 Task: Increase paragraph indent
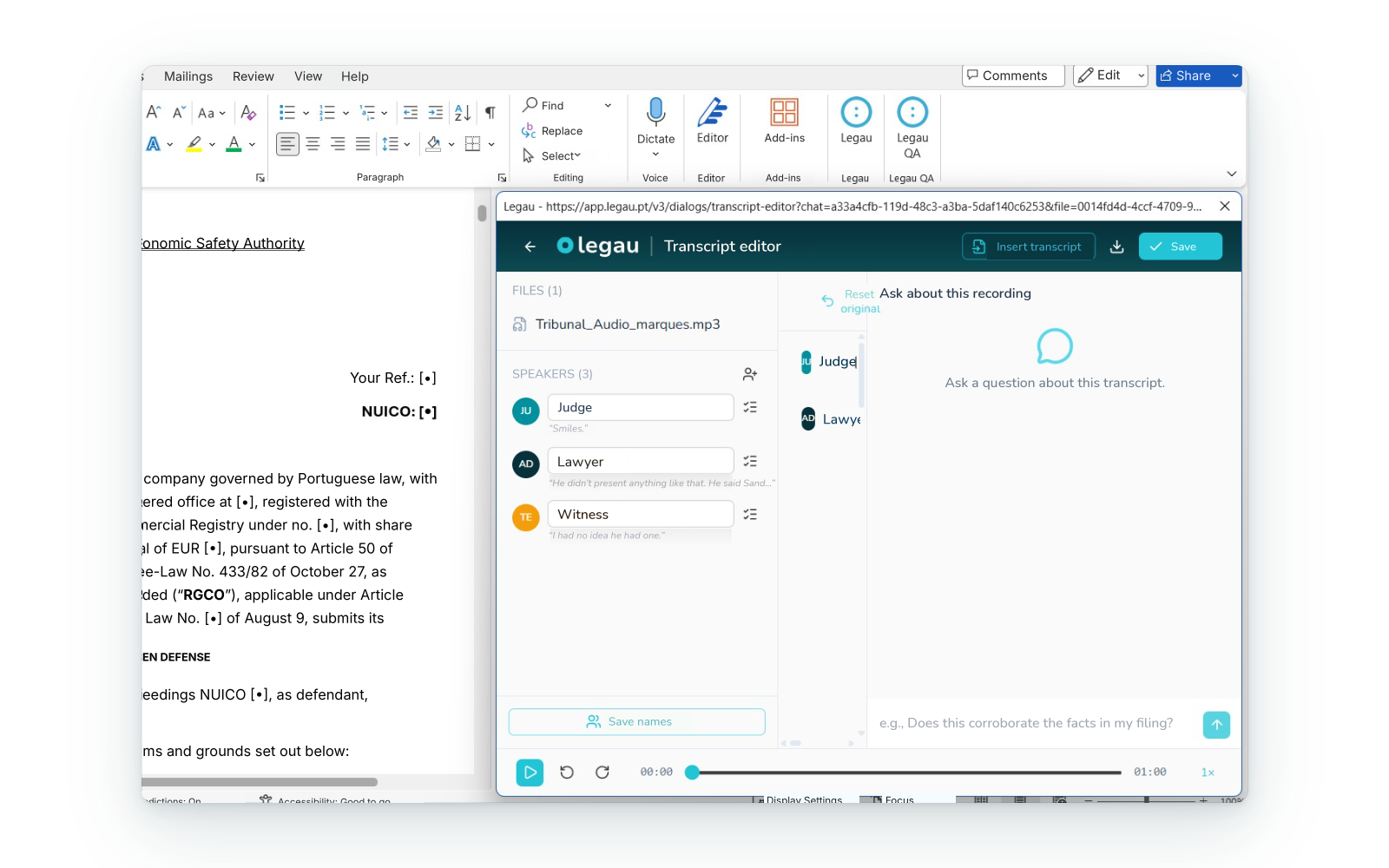(436, 113)
